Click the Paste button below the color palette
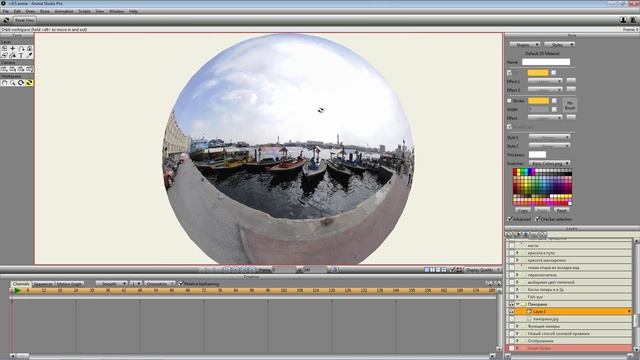This screenshot has width=640, height=360. point(542,210)
